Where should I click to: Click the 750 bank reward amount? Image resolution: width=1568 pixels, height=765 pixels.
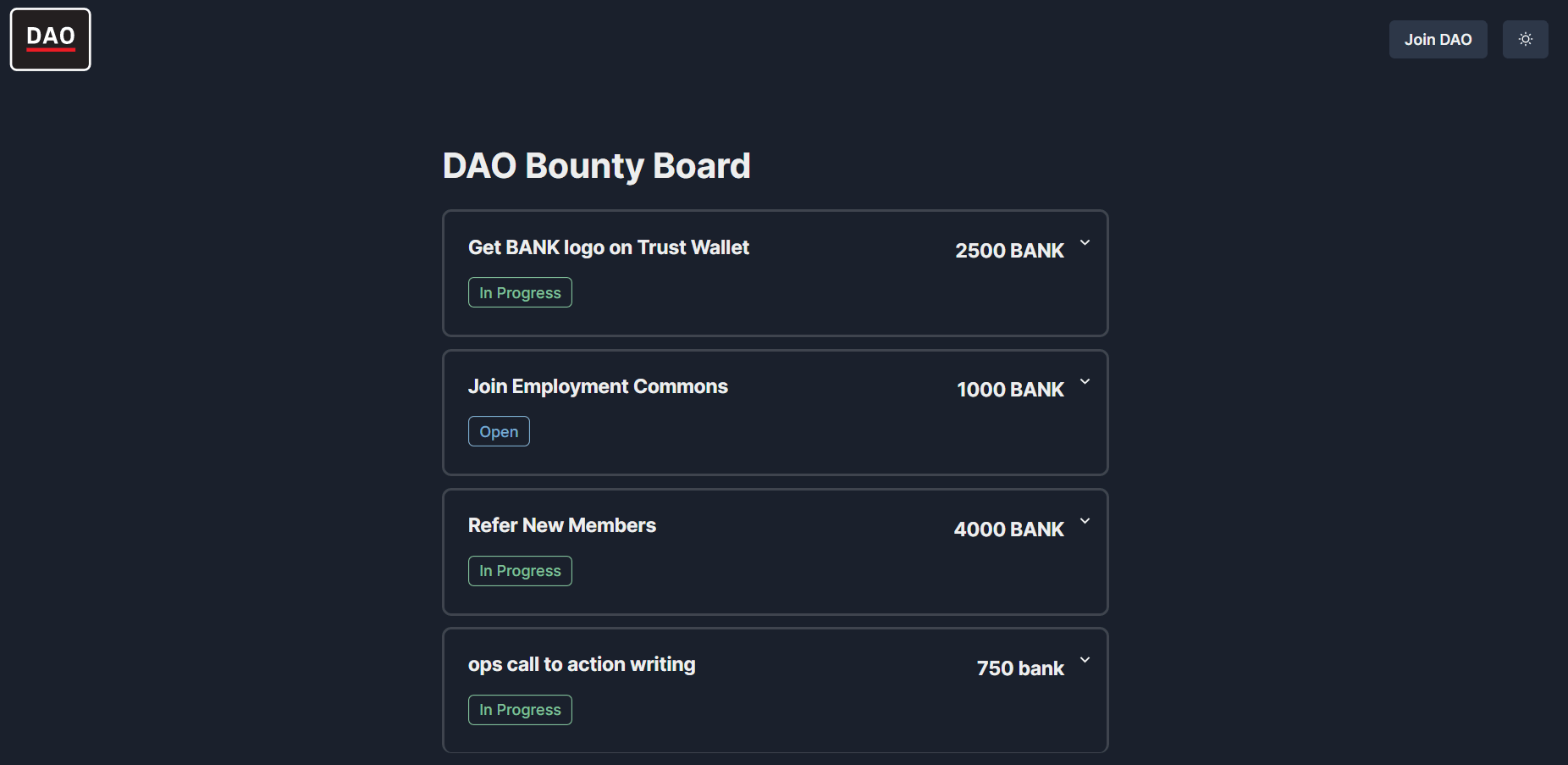[x=1020, y=668]
